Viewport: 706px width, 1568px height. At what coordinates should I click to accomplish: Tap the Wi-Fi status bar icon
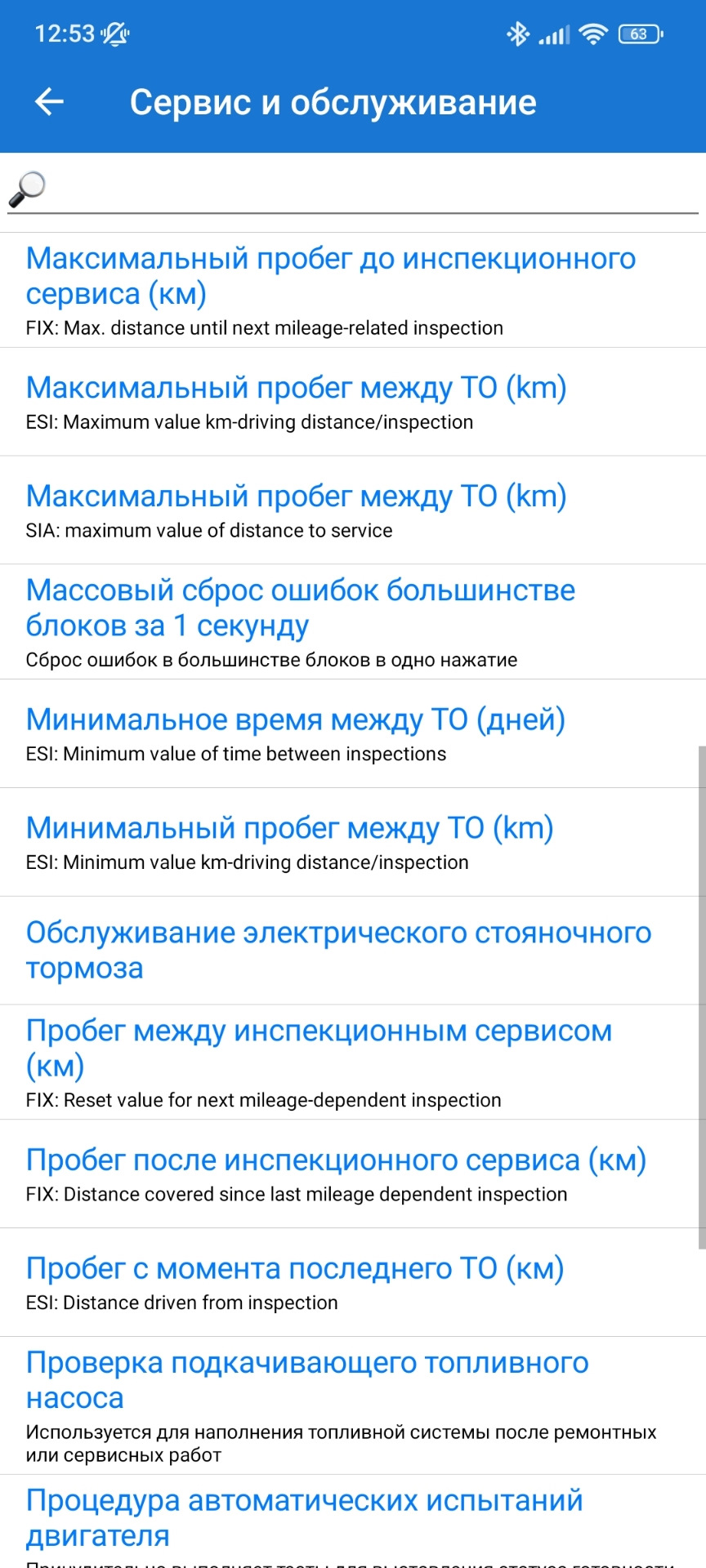tap(592, 34)
